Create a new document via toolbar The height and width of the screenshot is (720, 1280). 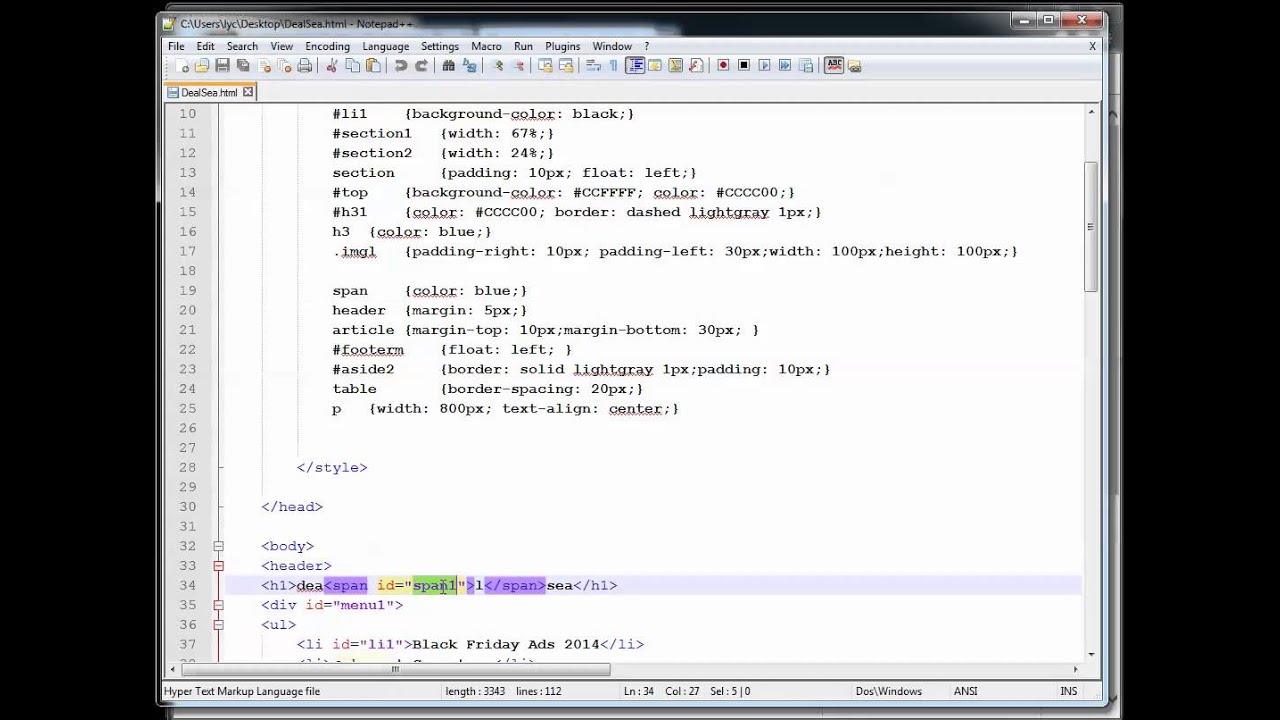182,66
